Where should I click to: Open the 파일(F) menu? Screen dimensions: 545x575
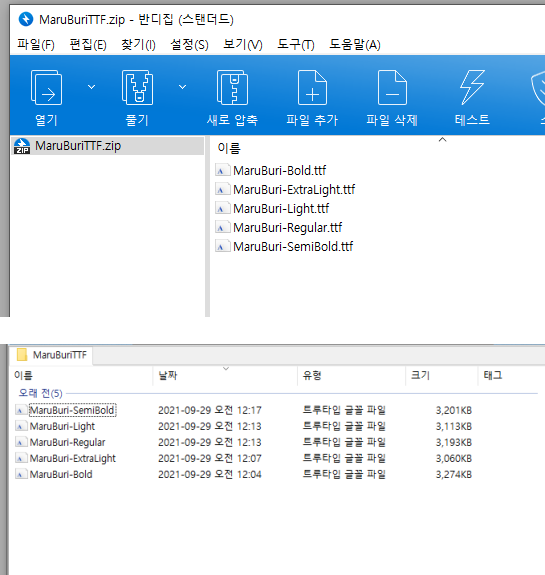click(36, 45)
